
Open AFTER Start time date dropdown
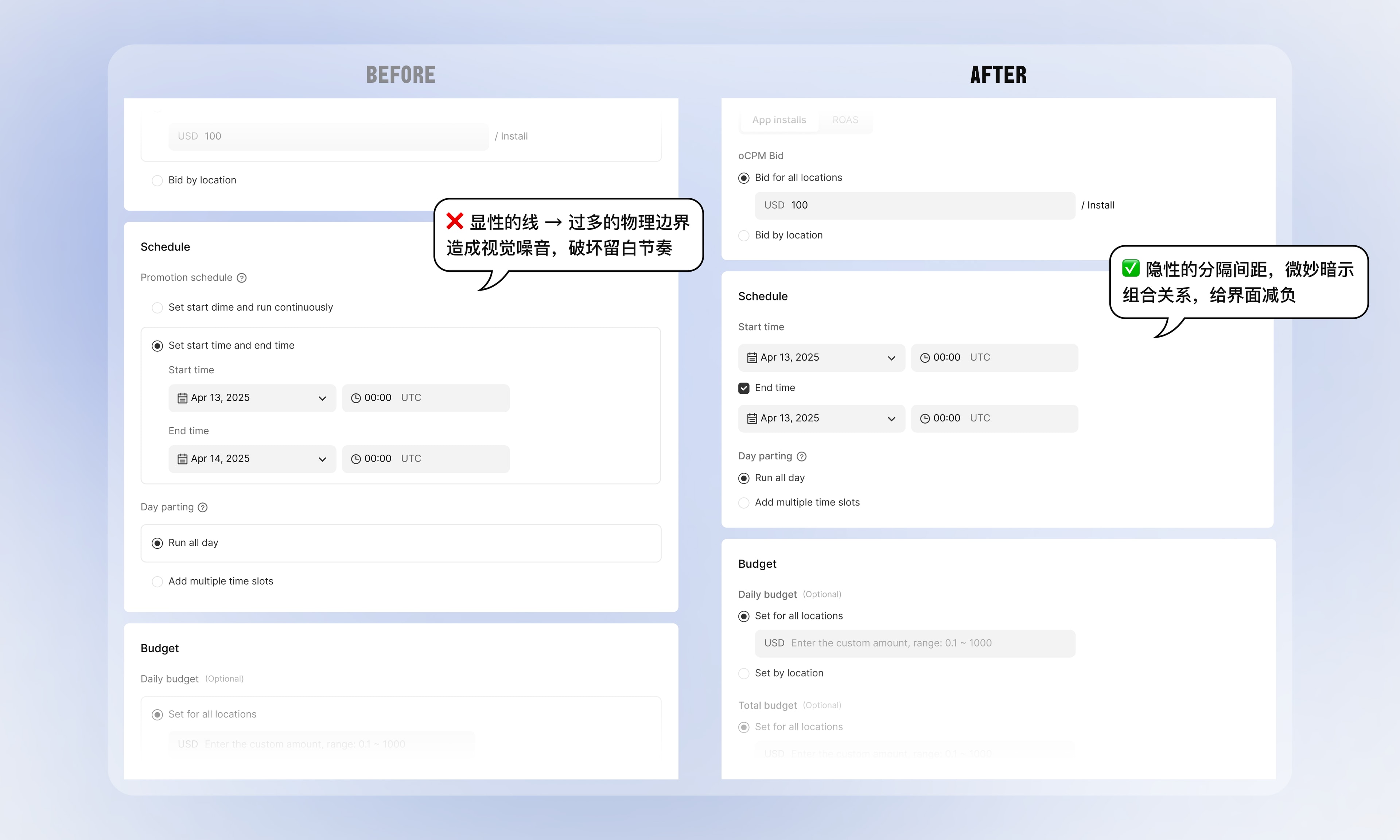click(822, 358)
